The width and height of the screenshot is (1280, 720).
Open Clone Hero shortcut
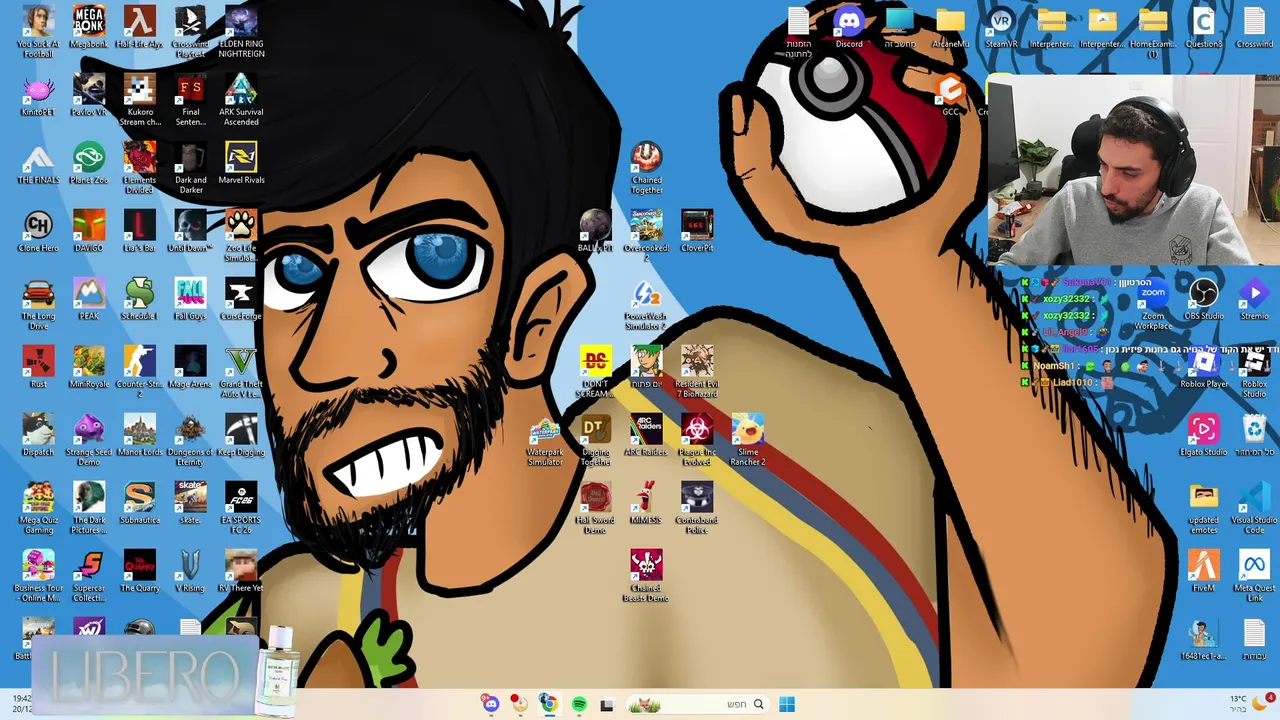[38, 232]
